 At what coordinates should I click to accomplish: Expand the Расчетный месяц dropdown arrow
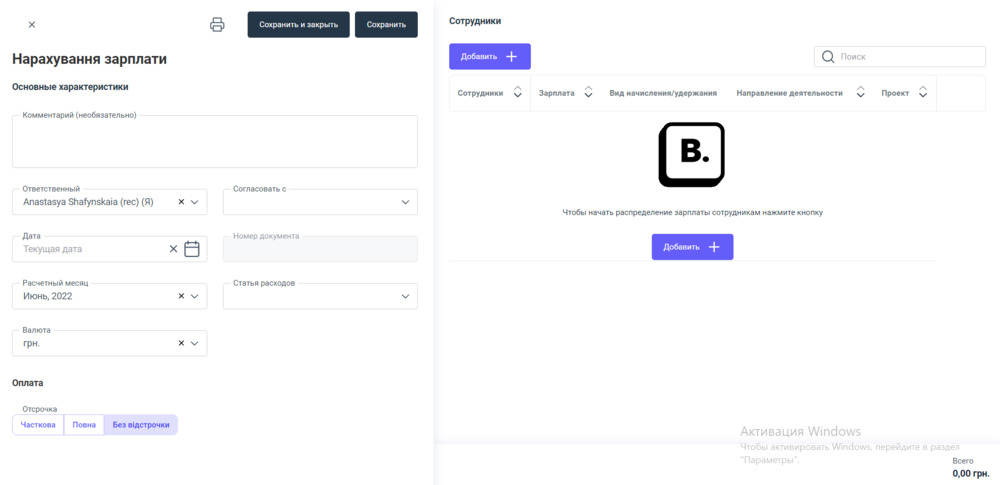[195, 296]
